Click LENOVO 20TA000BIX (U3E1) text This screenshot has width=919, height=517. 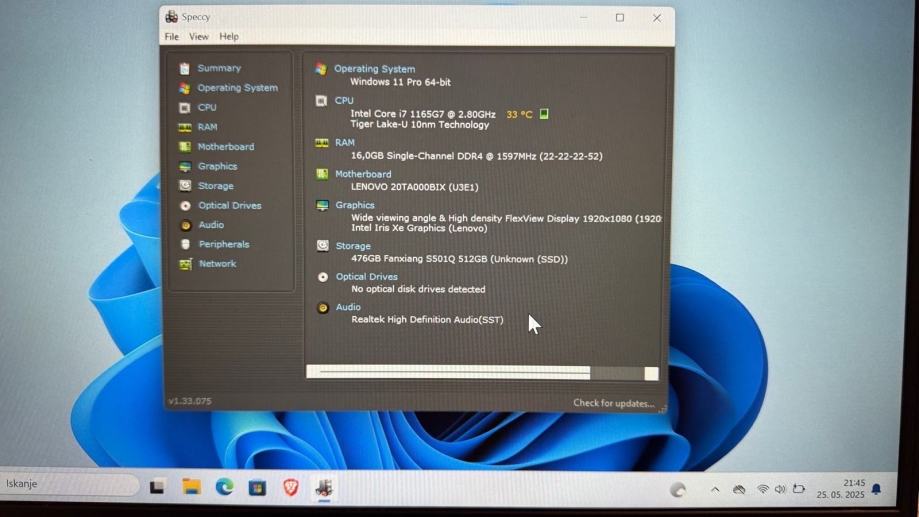[x=414, y=188]
